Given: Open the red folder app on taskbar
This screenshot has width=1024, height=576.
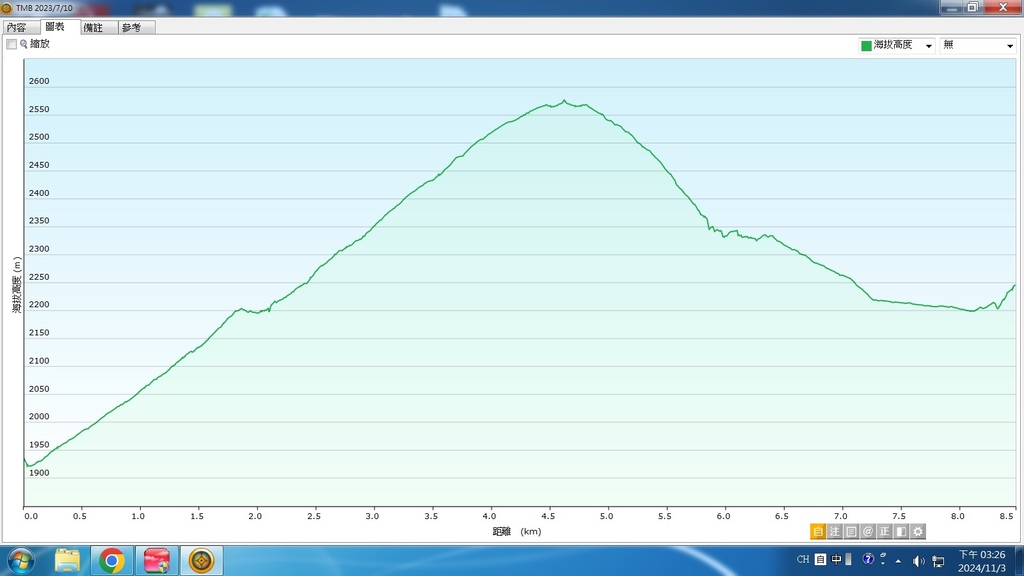Looking at the screenshot, I should [x=157, y=560].
